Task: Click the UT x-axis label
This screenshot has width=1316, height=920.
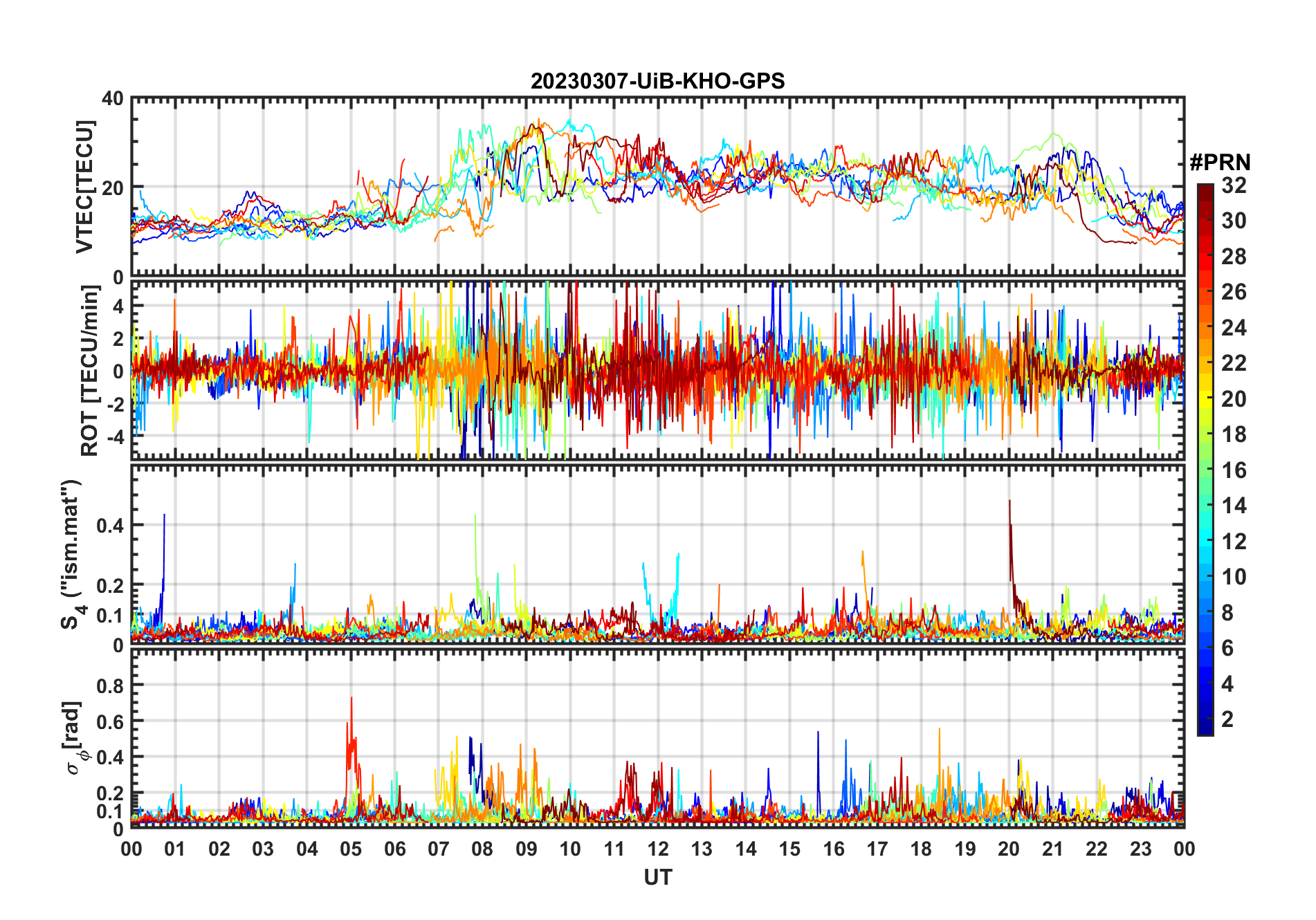Action: point(657,877)
